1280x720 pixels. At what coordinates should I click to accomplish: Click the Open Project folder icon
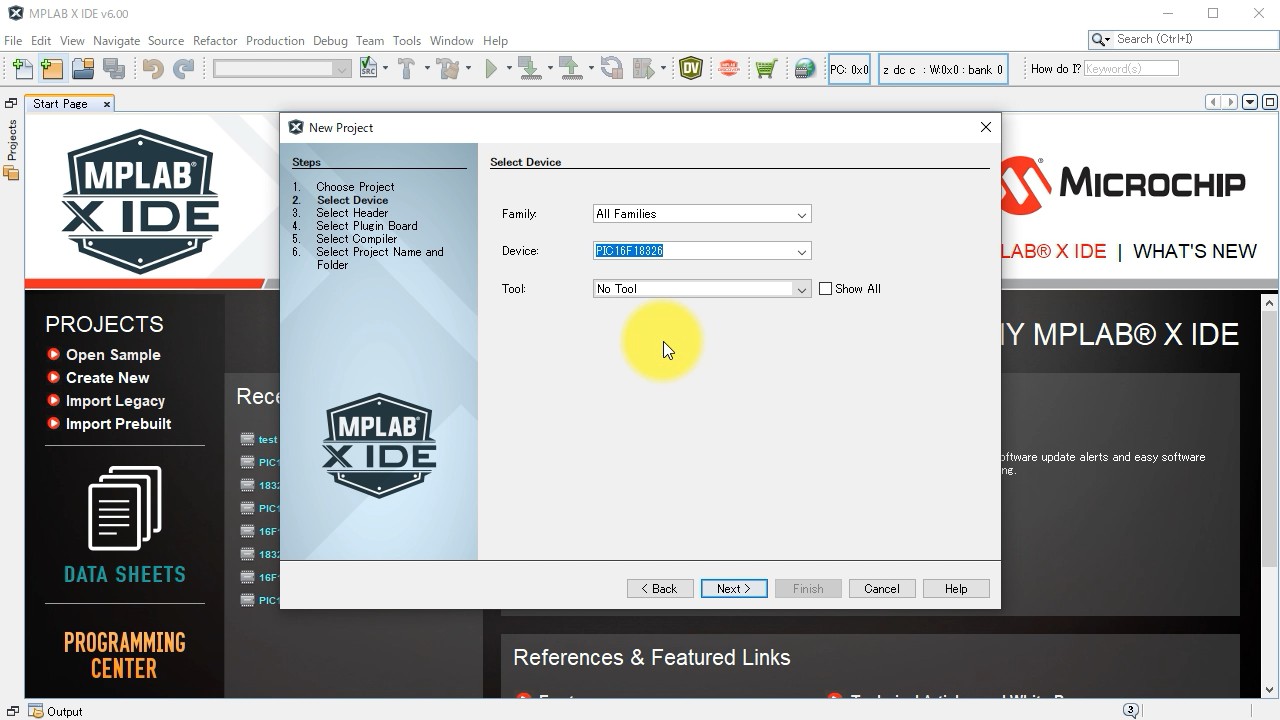coord(83,69)
